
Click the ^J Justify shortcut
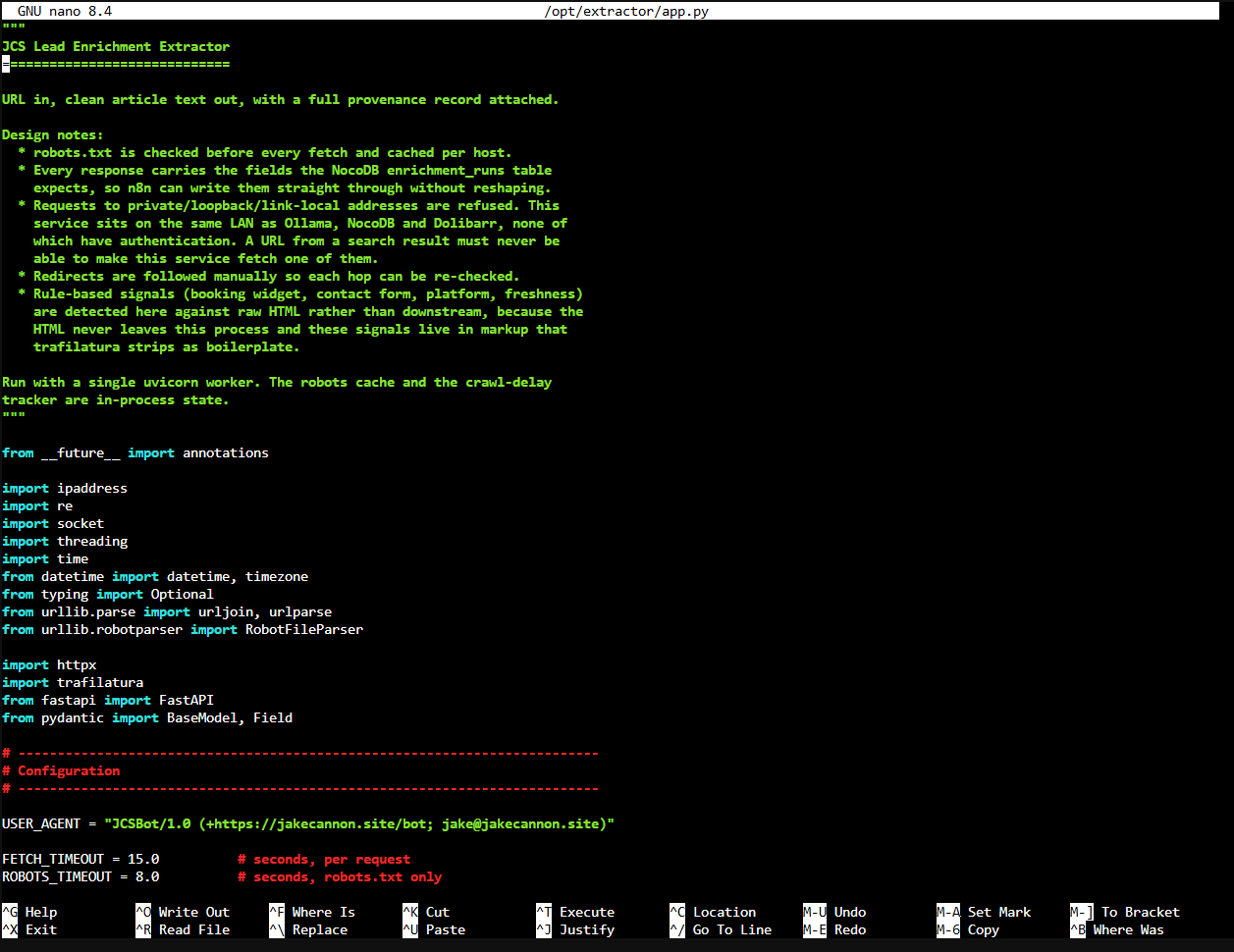(x=575, y=929)
